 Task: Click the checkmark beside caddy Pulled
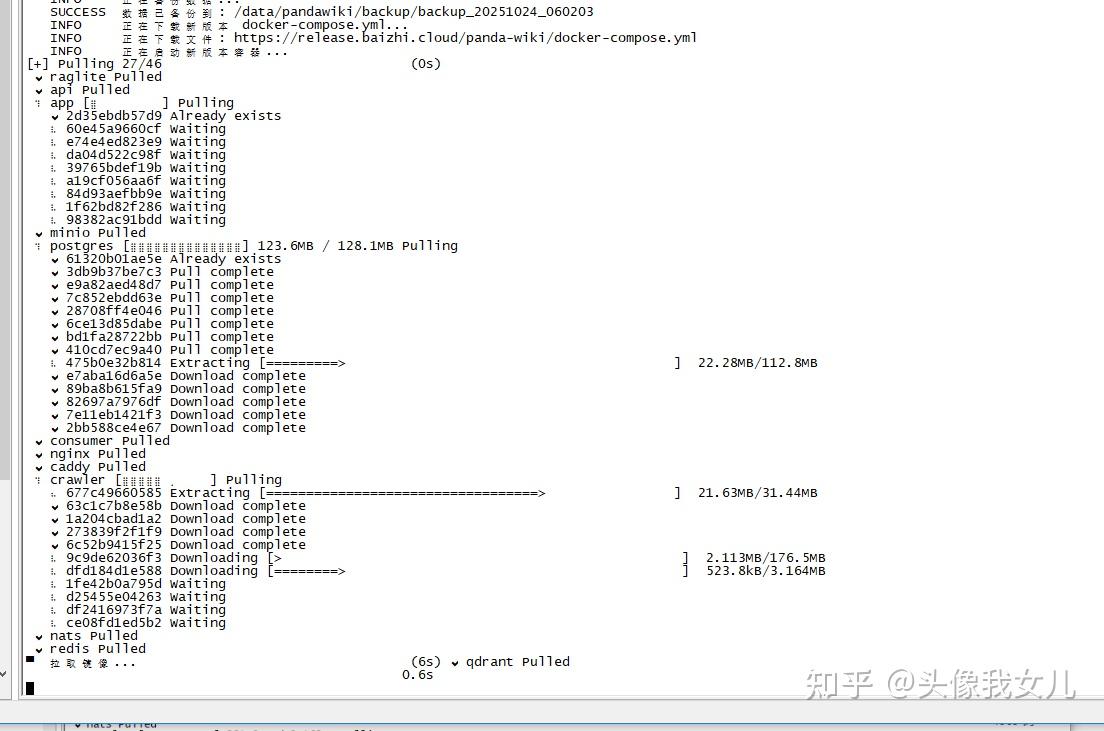(x=39, y=468)
